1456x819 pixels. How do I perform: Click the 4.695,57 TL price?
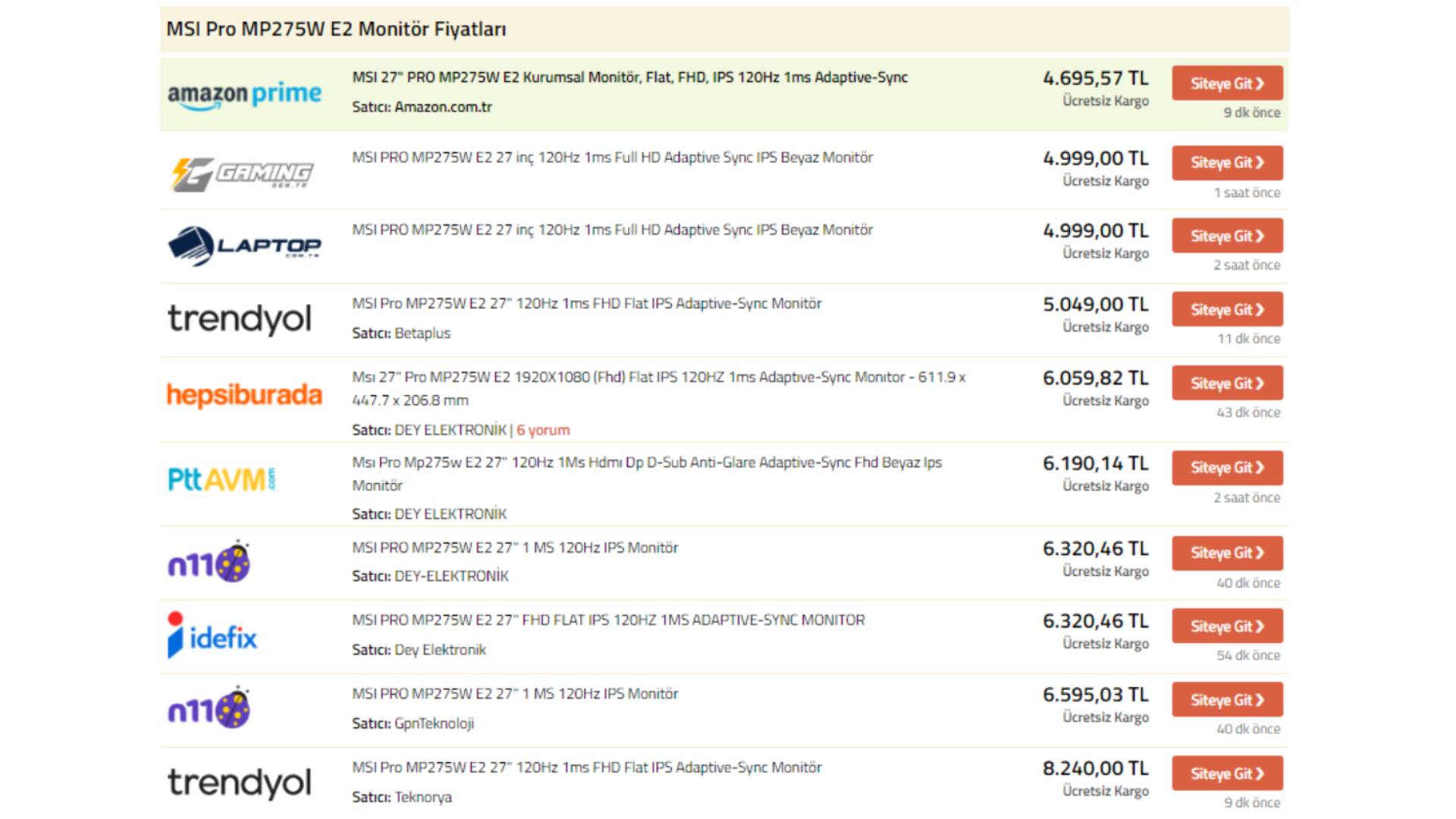point(1095,78)
